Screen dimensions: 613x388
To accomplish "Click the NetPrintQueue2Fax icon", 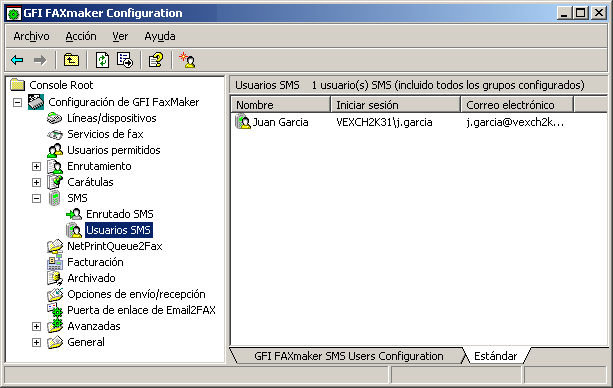I will pos(55,246).
